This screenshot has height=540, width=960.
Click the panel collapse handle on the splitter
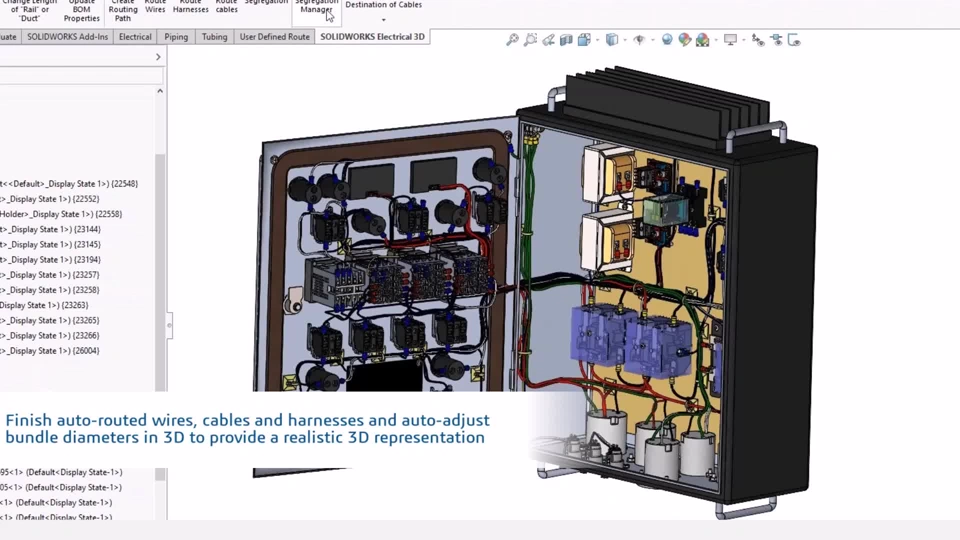170,325
